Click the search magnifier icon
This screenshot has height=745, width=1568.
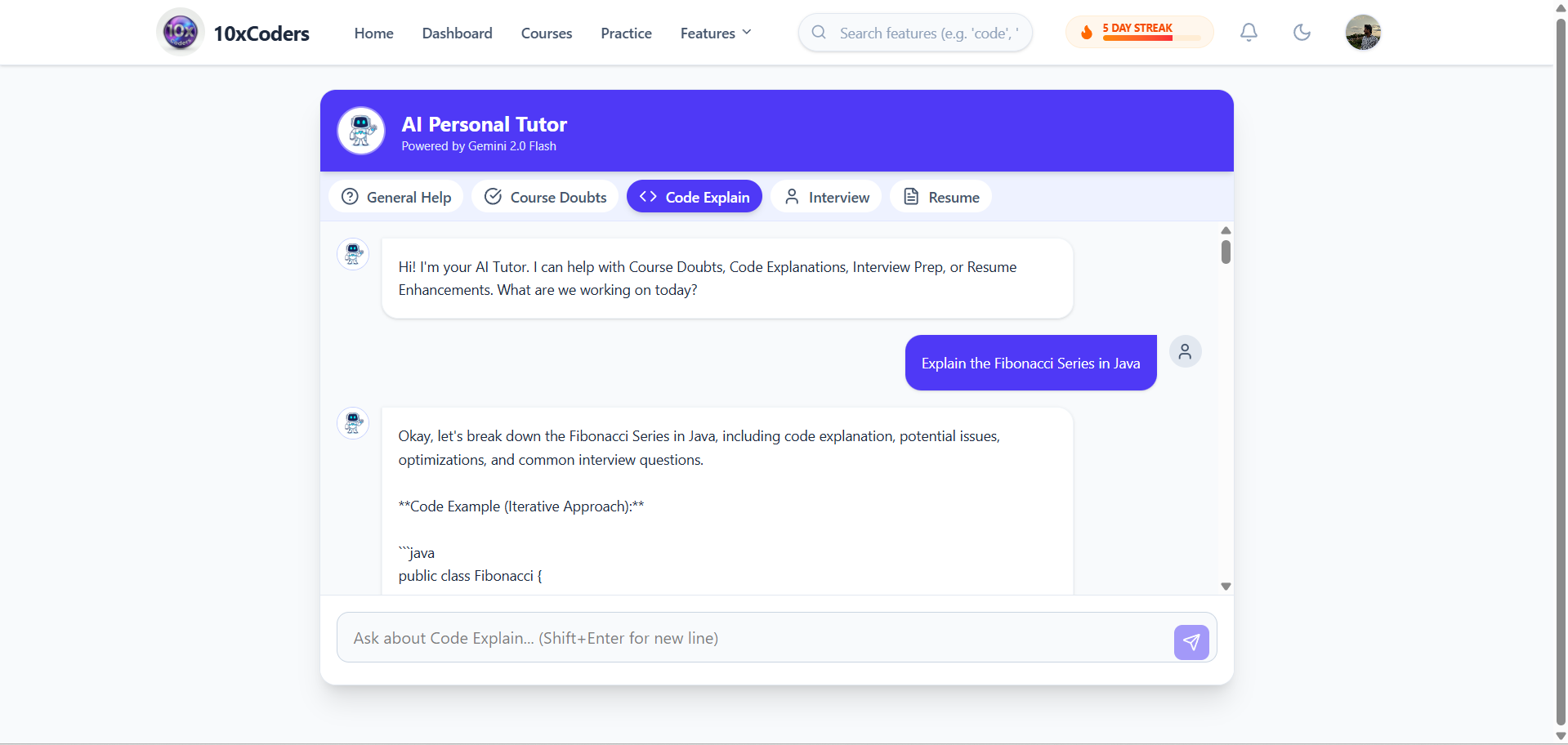coord(819,33)
